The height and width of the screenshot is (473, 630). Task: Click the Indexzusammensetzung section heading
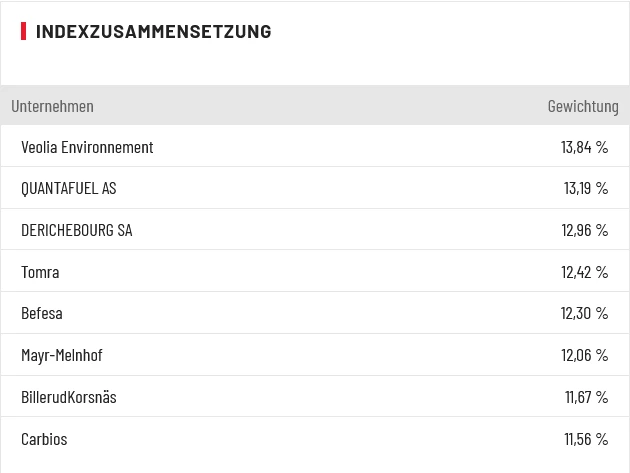tap(153, 31)
